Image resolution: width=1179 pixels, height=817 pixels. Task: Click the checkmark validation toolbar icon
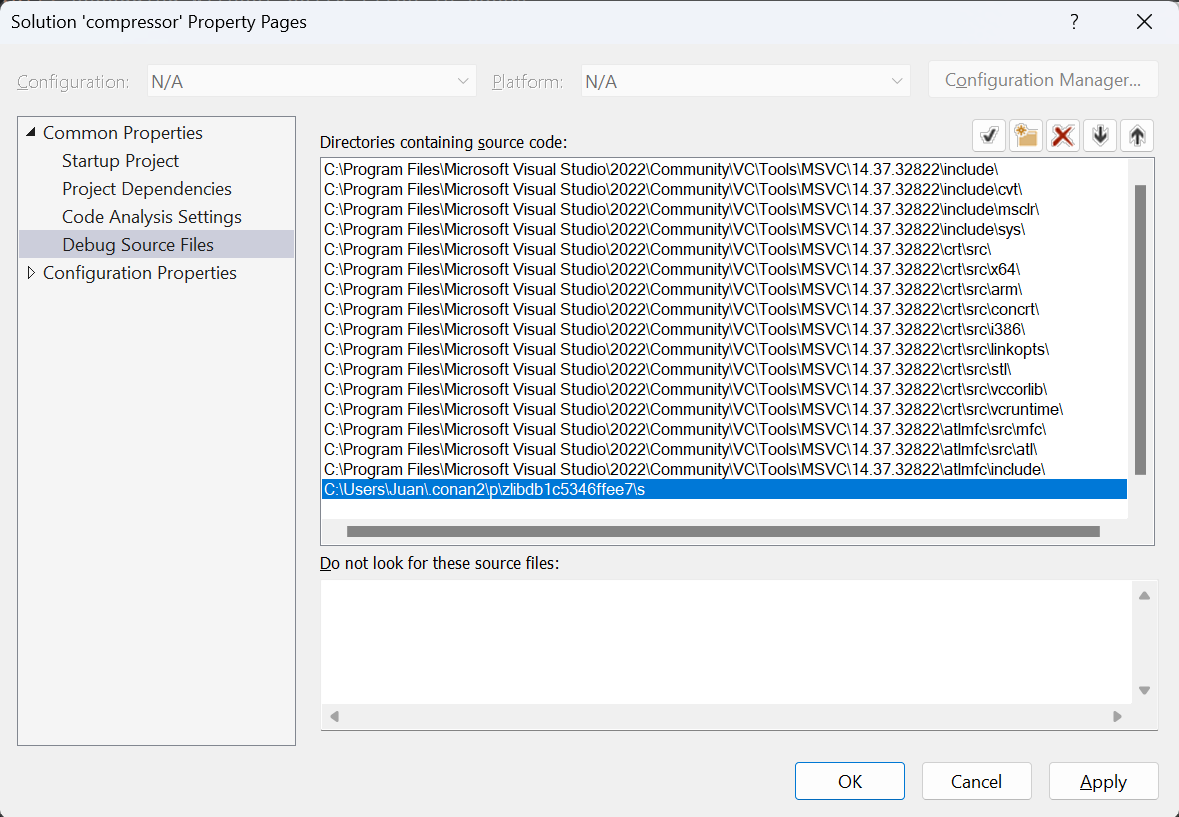(x=989, y=135)
